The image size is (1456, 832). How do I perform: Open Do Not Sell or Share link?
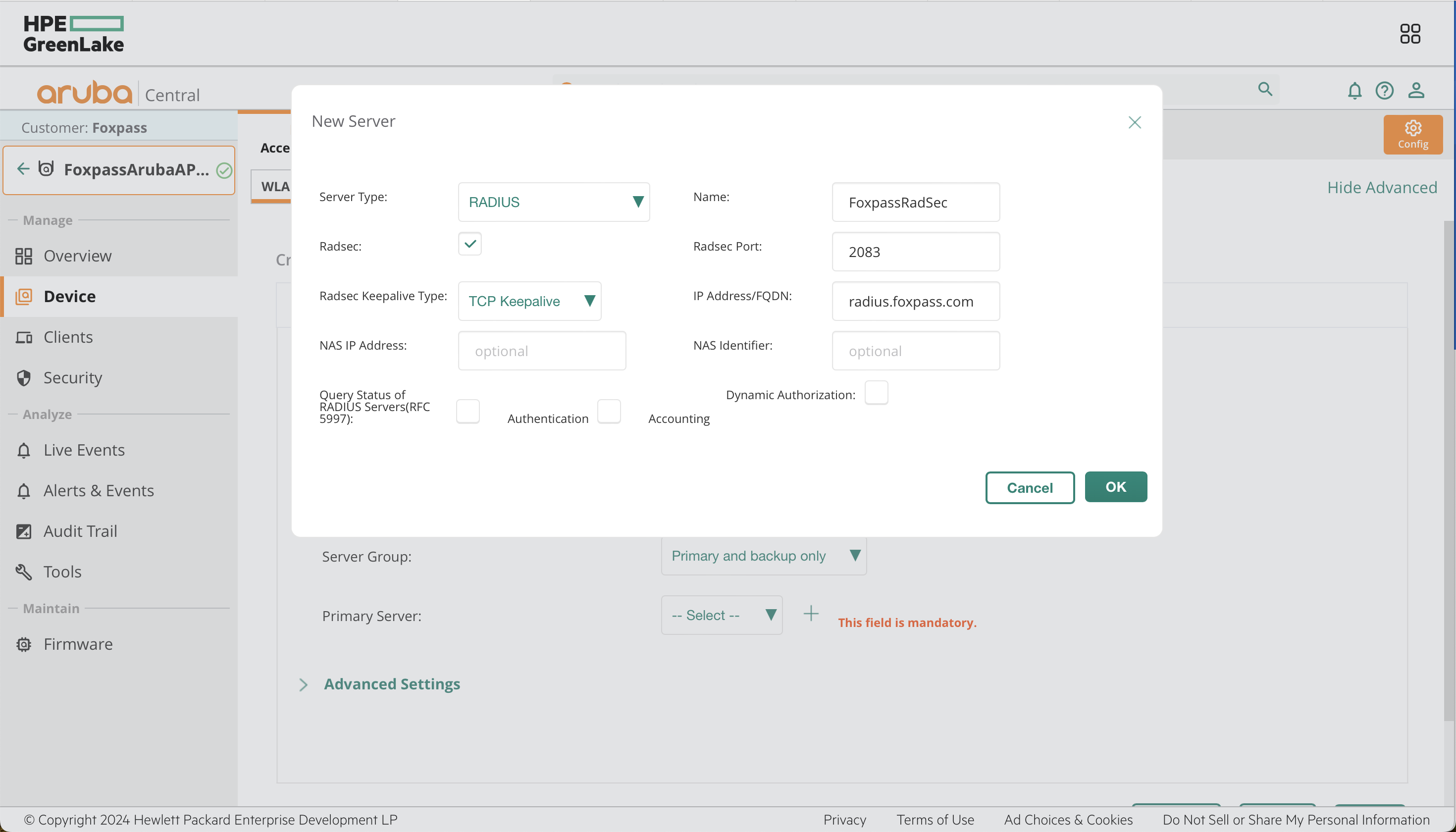1296,820
